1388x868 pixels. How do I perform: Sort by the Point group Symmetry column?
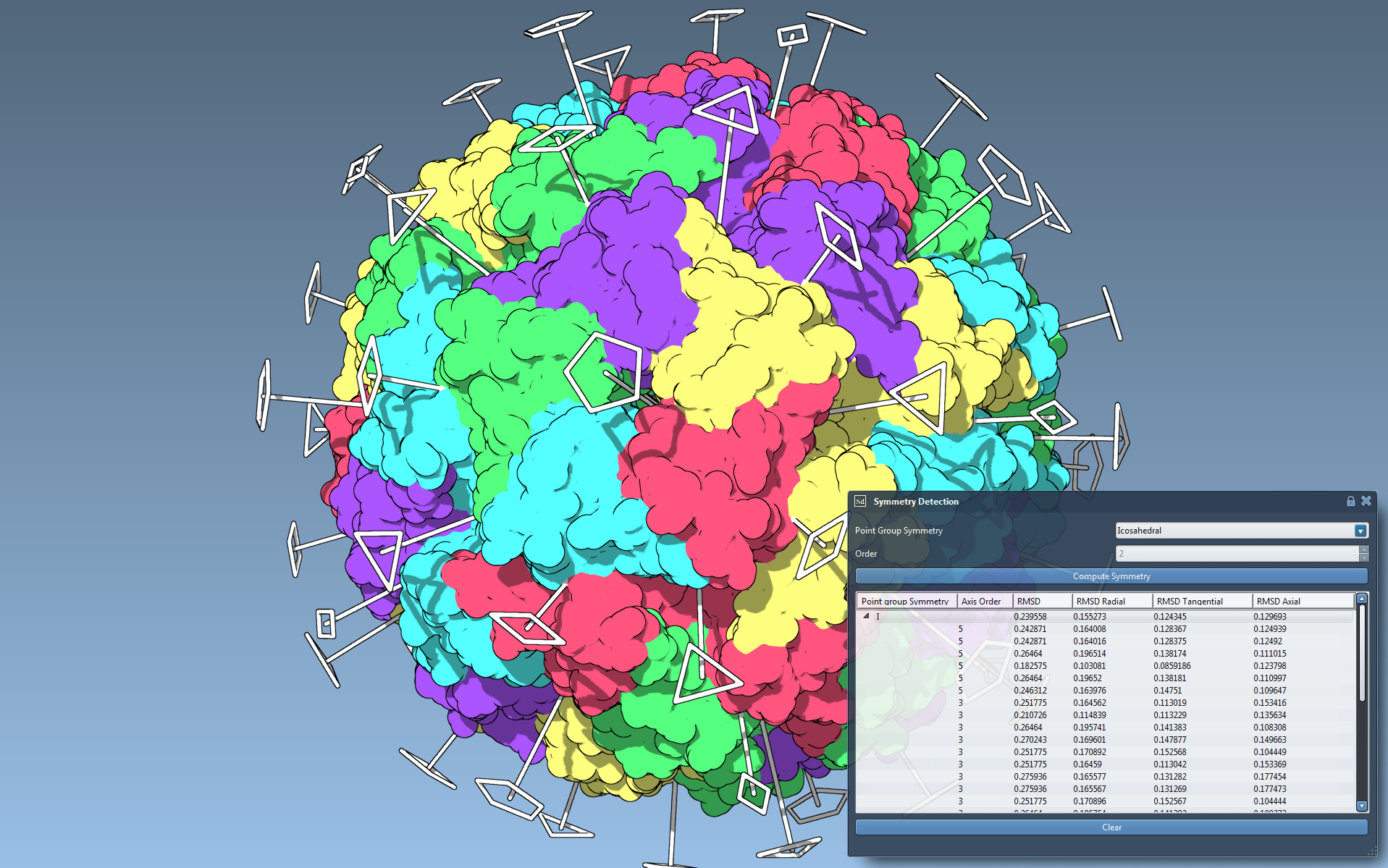905,601
